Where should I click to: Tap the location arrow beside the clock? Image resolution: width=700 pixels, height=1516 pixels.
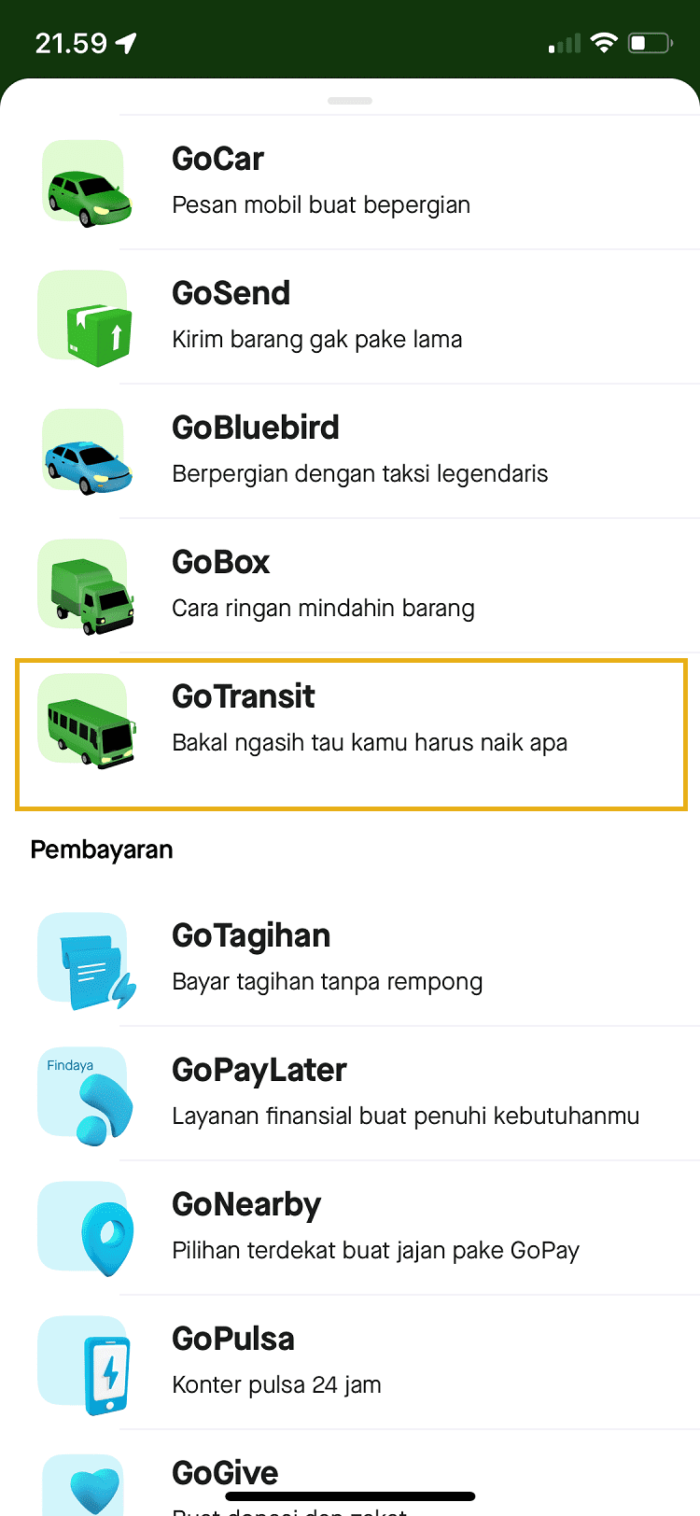(125, 43)
